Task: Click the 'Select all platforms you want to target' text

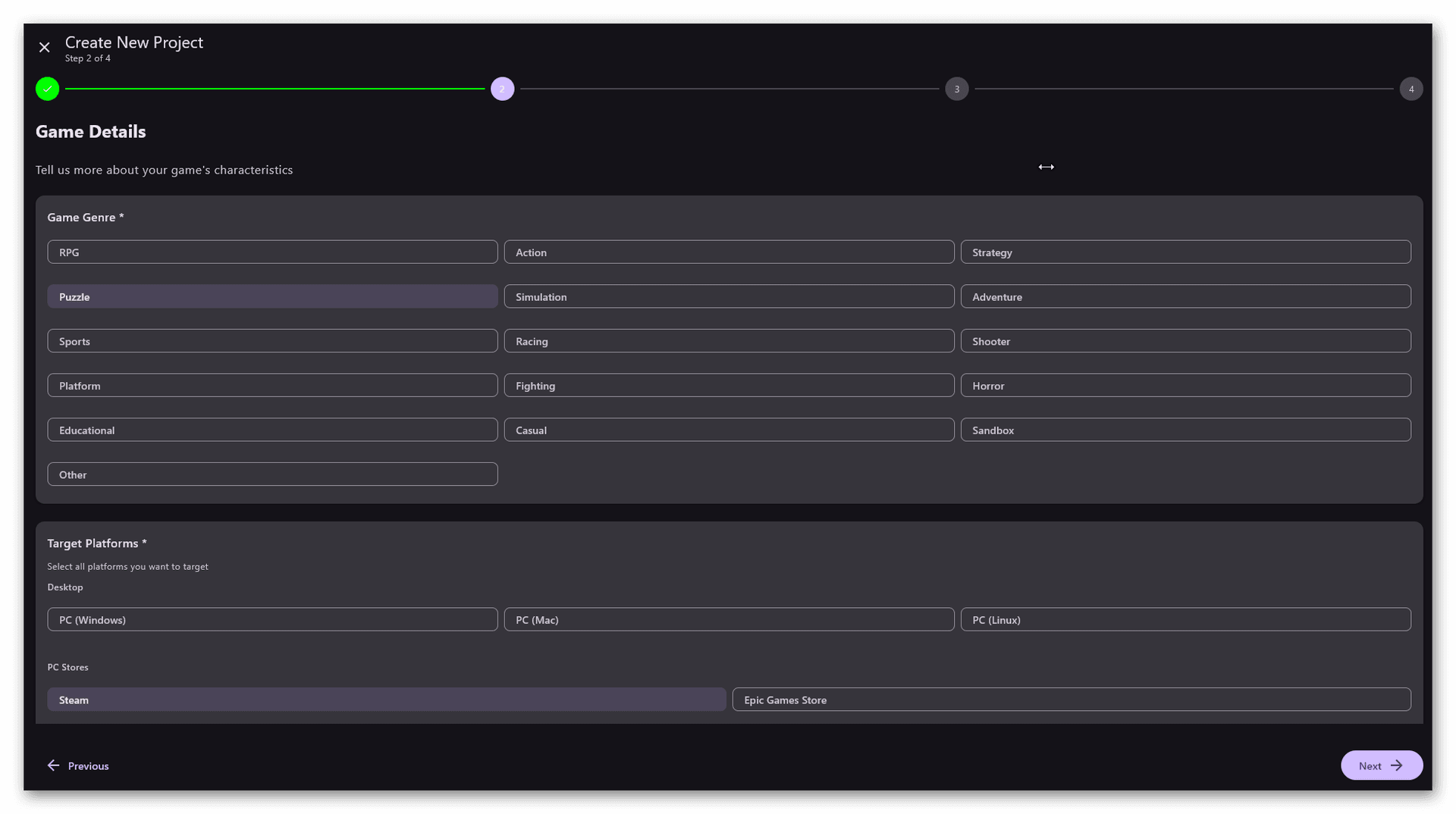Action: 127,567
